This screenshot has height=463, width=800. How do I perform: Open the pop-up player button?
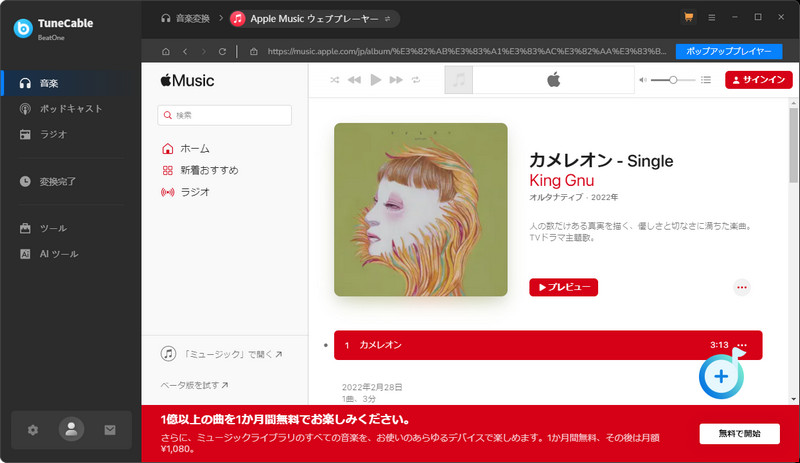(x=729, y=52)
